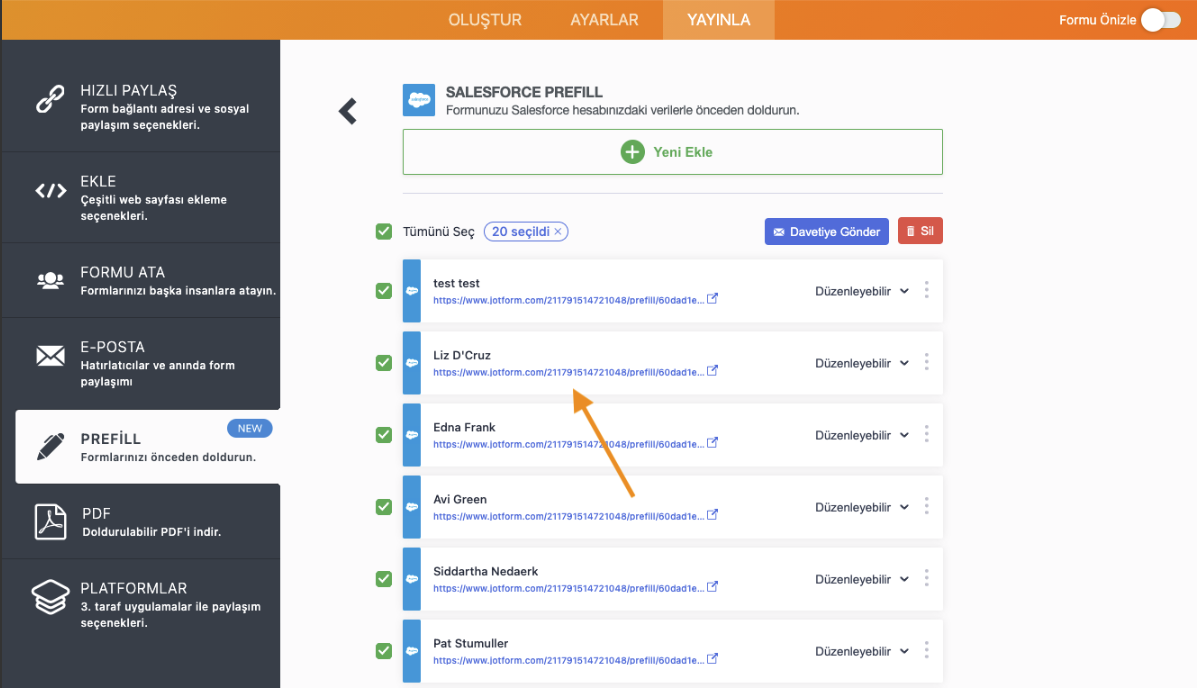
Task: Open the prefill URL link for Avi Green
Action: pos(568,516)
